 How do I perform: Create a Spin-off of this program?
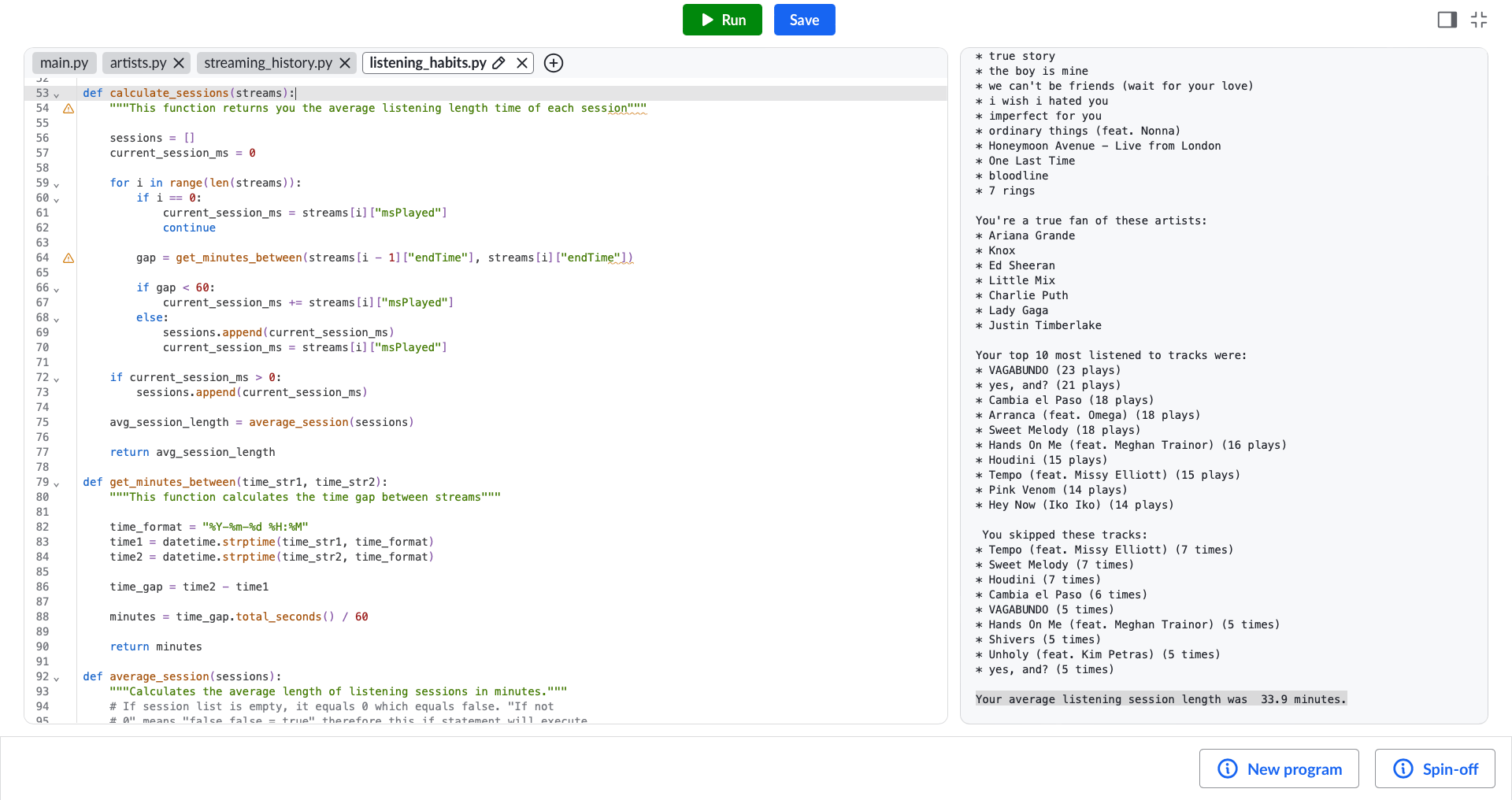1435,769
